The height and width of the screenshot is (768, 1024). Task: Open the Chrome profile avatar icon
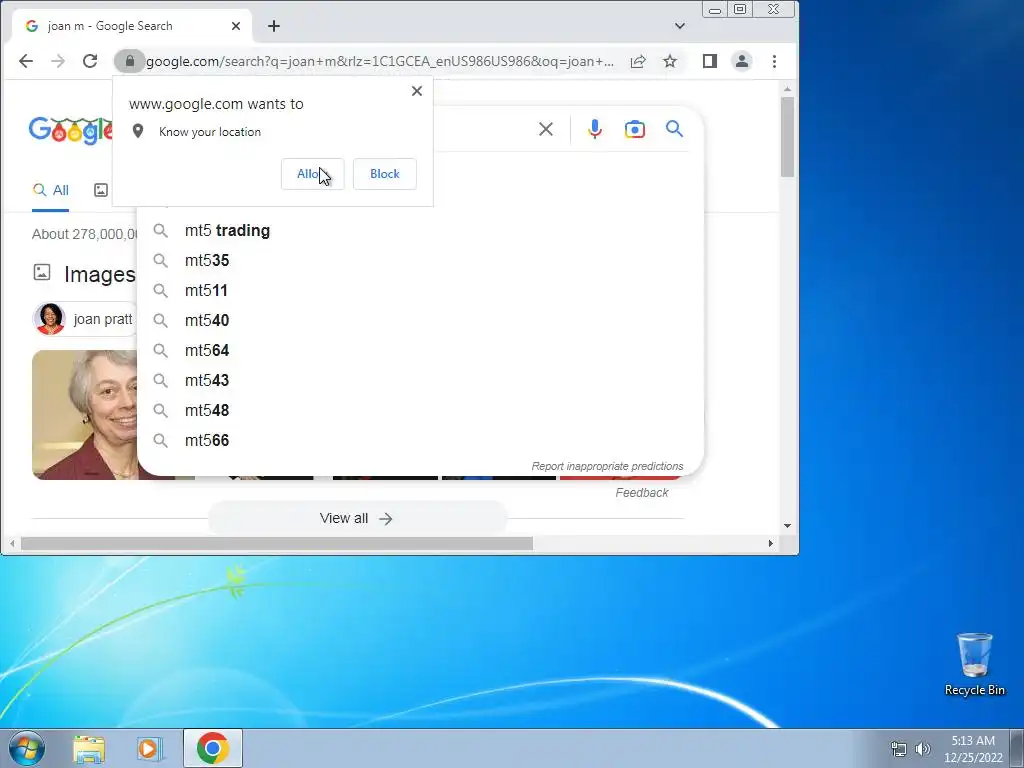click(x=742, y=61)
